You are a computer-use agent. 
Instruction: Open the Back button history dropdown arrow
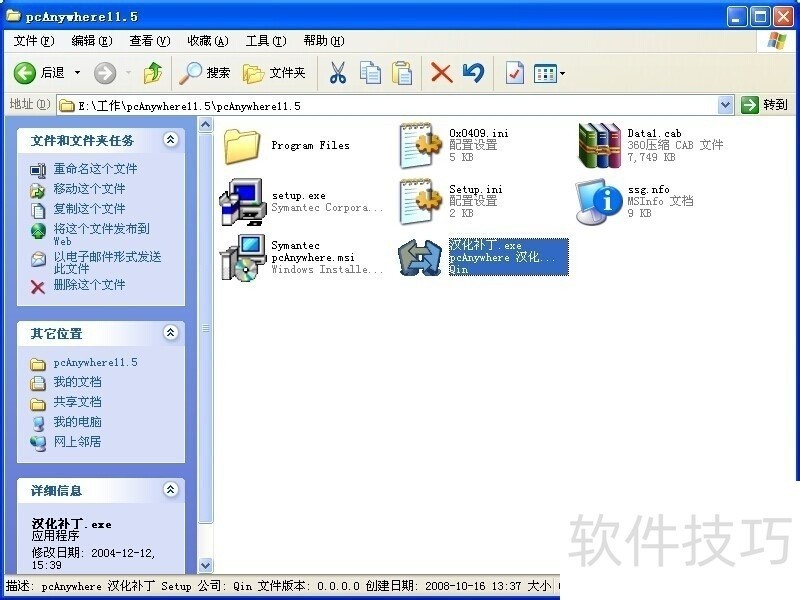point(78,73)
